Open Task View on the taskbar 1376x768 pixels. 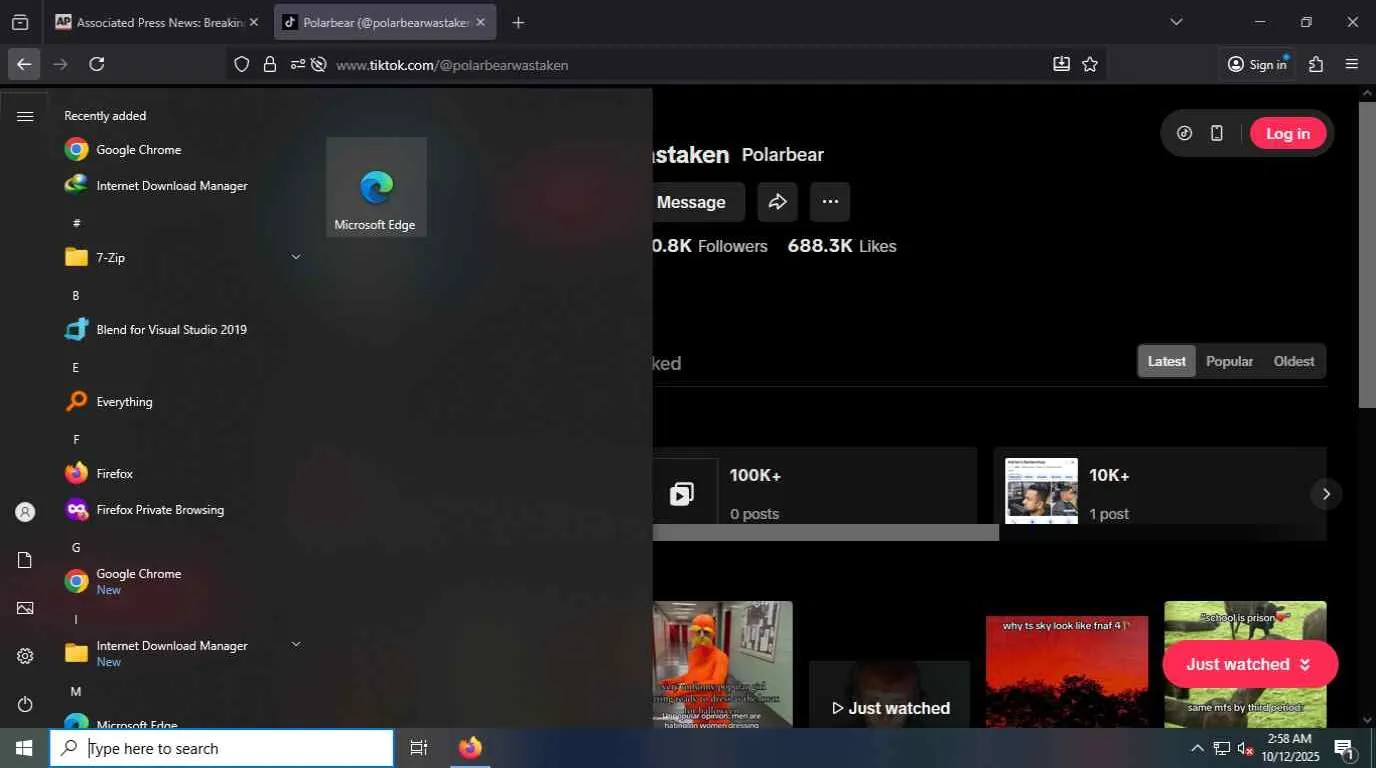419,748
